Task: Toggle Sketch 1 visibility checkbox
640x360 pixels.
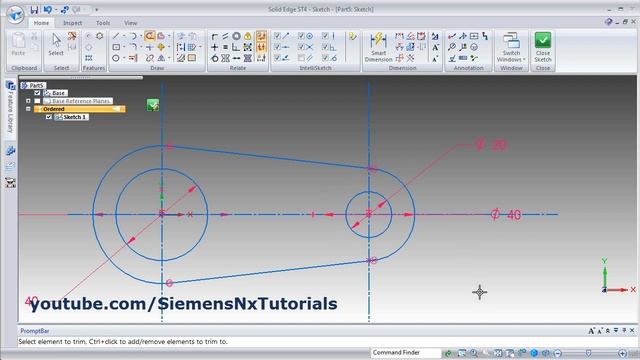Action: [49, 117]
